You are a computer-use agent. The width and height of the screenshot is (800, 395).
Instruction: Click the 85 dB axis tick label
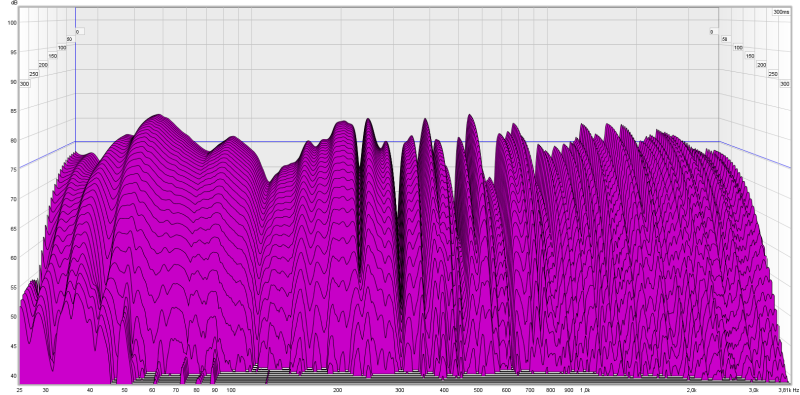coord(14,111)
